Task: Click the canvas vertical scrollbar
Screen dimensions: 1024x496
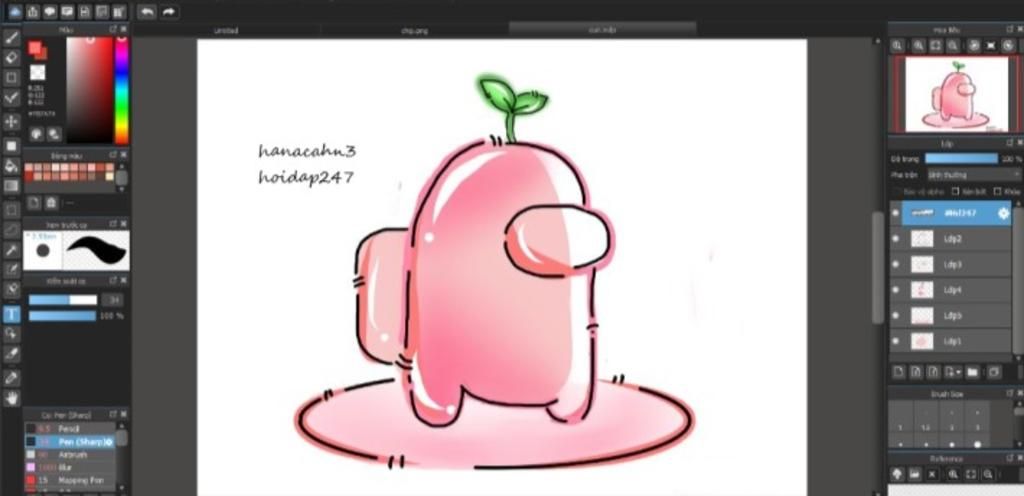Action: tap(878, 268)
